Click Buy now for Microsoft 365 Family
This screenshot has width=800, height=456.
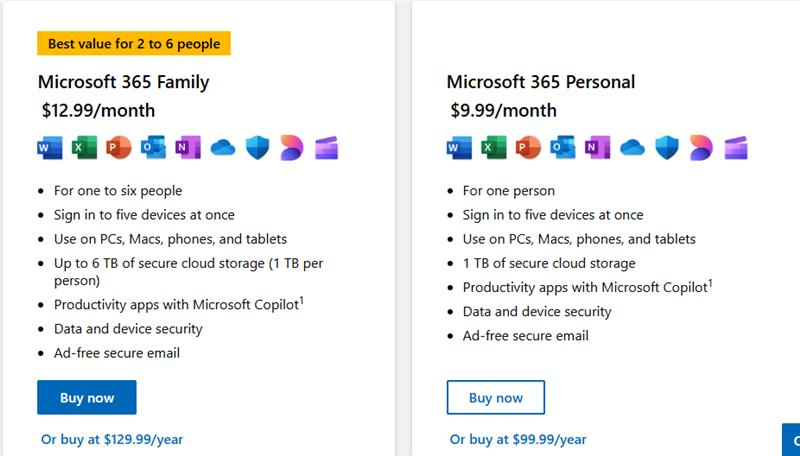87,397
